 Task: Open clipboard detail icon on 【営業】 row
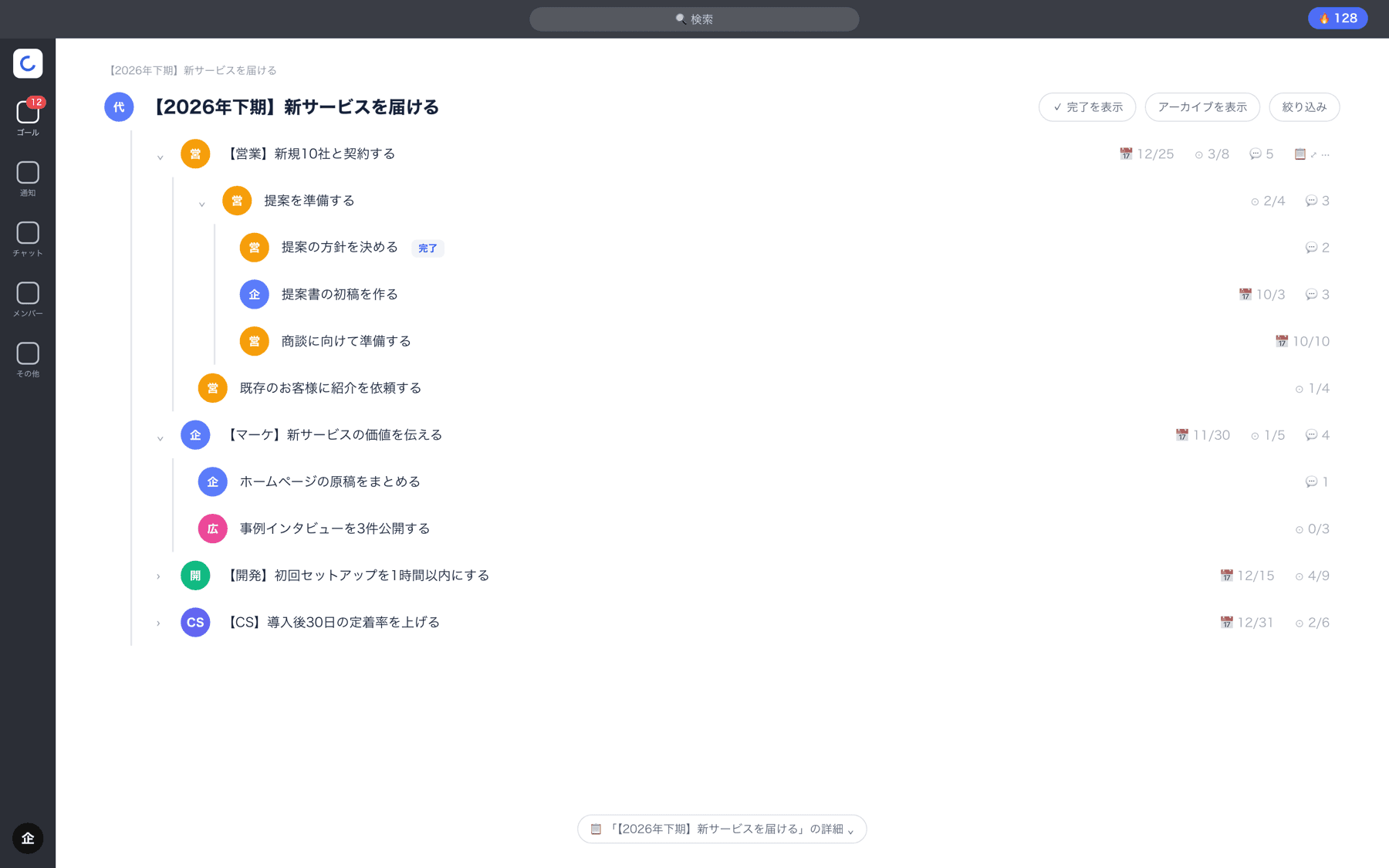click(1299, 154)
